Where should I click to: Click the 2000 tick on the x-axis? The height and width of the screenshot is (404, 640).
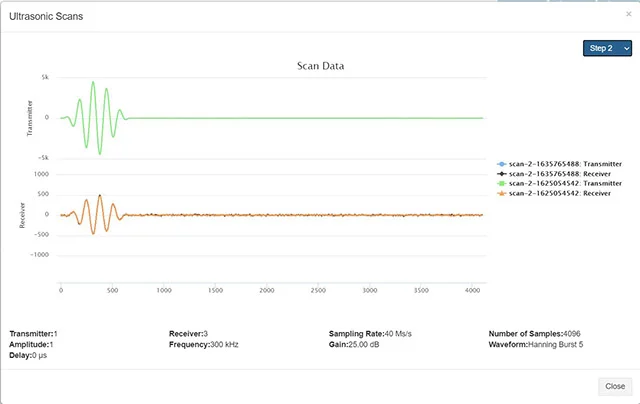click(266, 290)
